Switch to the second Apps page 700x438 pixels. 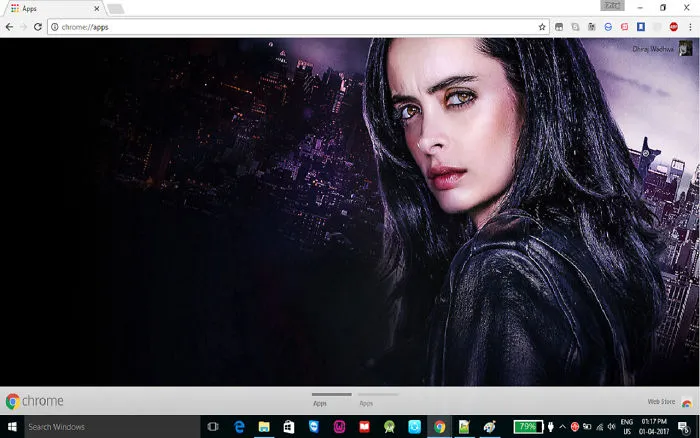pyautogui.click(x=378, y=400)
